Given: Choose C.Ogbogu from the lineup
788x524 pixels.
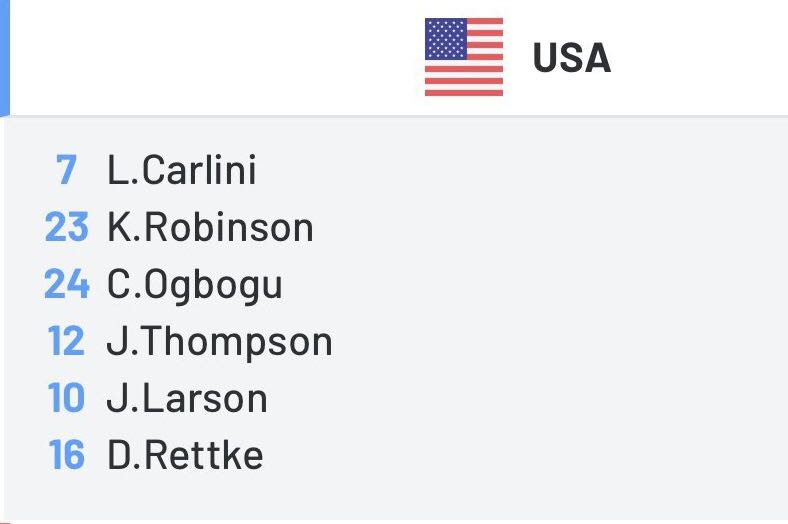Looking at the screenshot, I should (x=195, y=285).
